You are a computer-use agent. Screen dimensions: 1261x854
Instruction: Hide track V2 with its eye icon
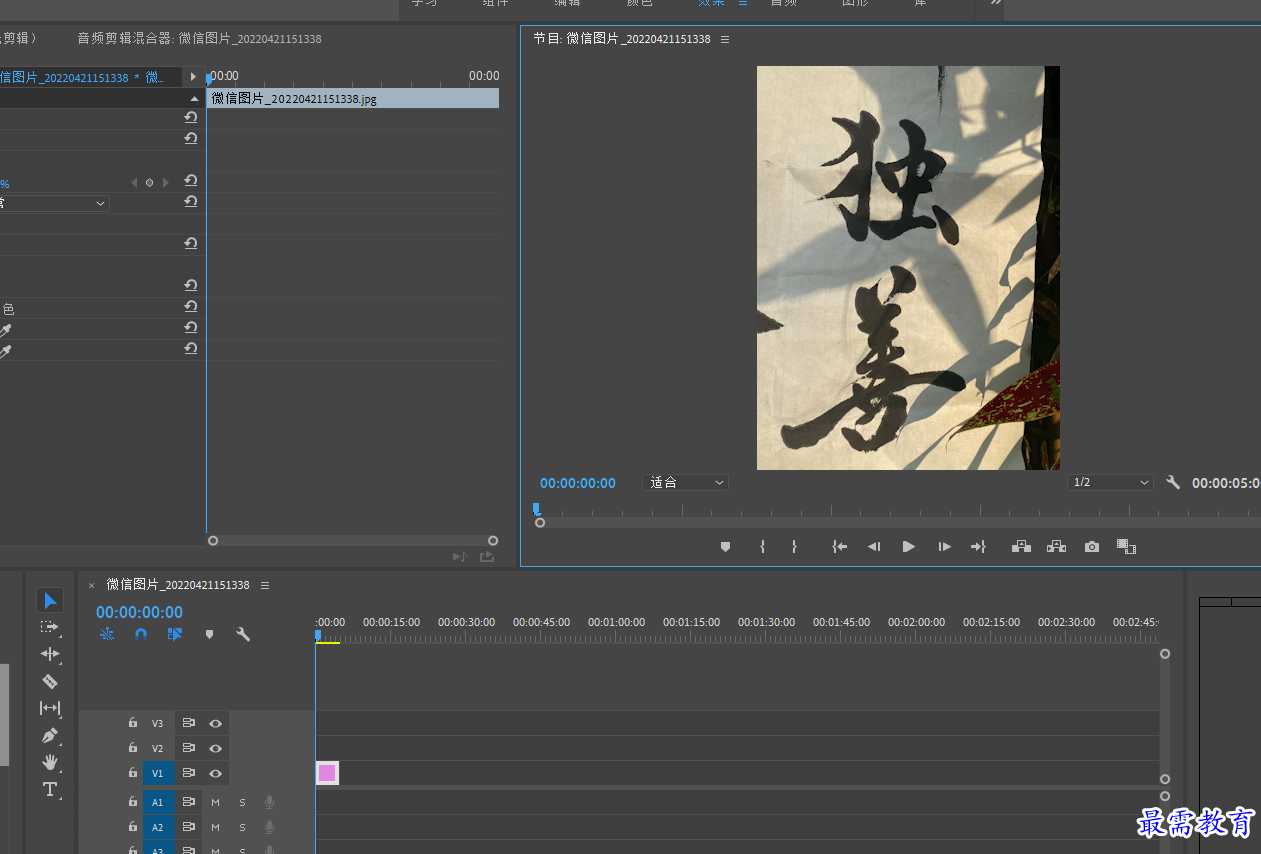(x=215, y=748)
